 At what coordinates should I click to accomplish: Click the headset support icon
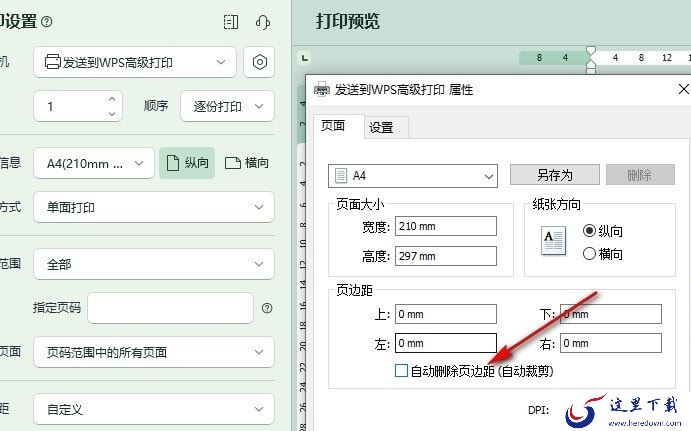tap(263, 22)
